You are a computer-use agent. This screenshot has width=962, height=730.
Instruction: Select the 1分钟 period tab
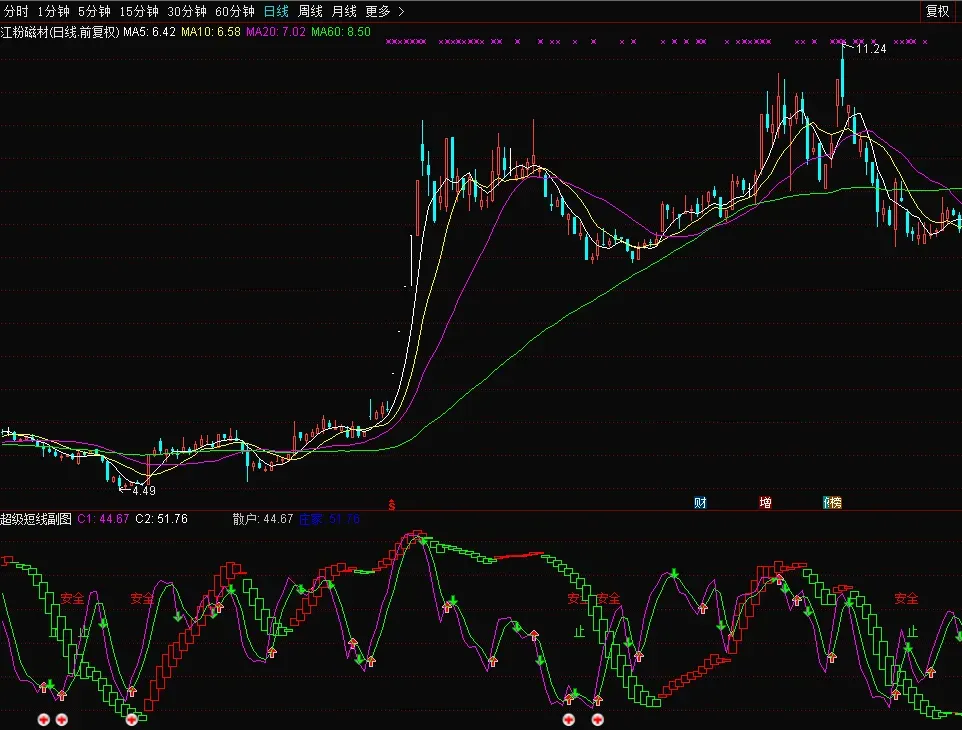coord(53,11)
